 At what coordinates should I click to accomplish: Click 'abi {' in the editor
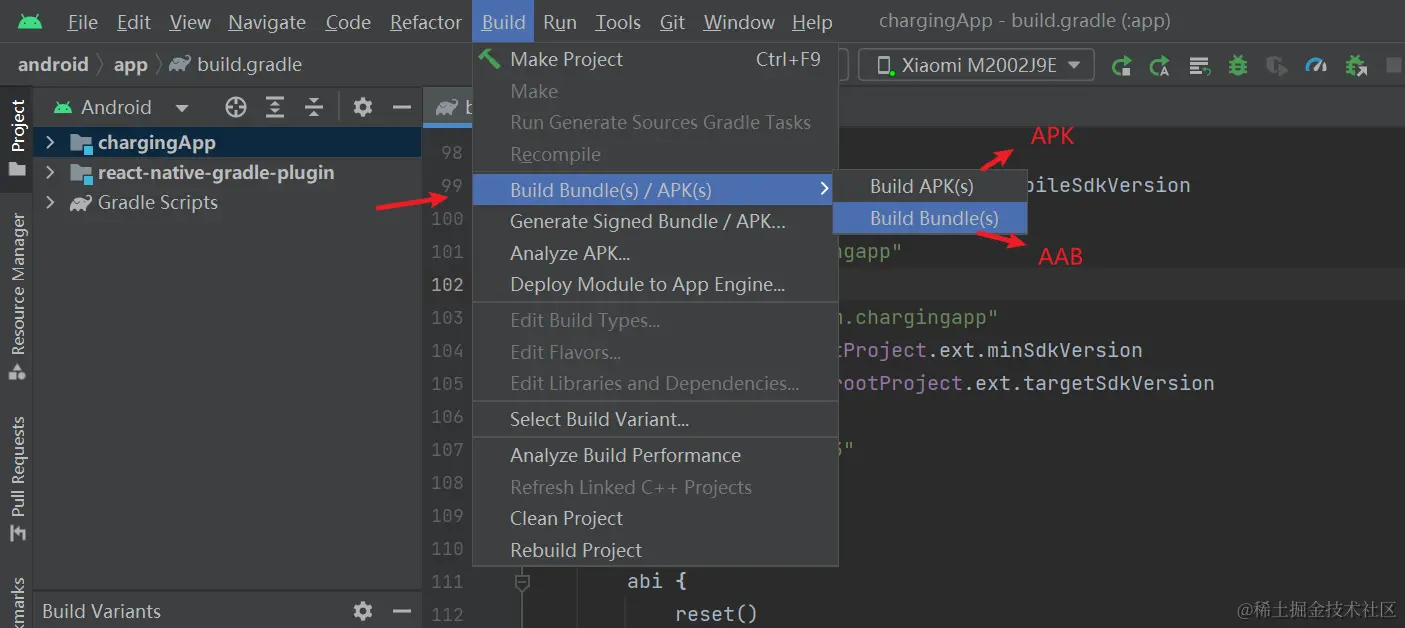[657, 581]
